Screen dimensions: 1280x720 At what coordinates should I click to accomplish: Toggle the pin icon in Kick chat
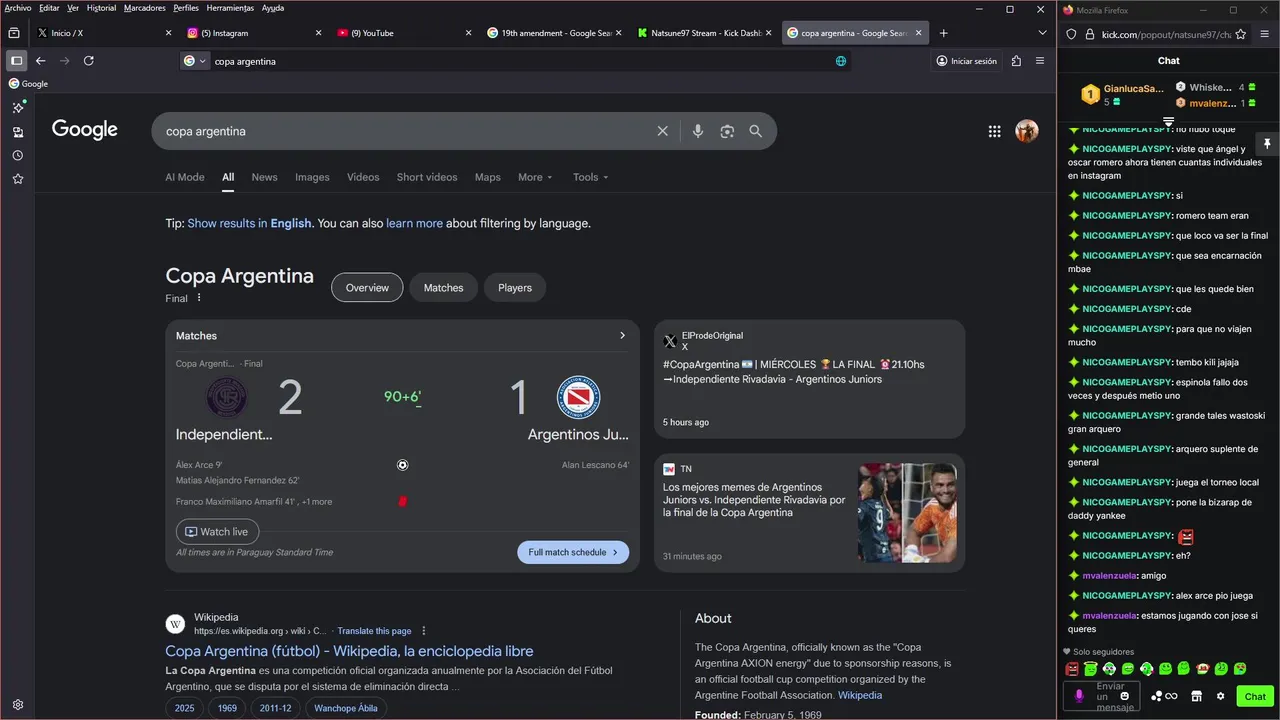point(1267,144)
